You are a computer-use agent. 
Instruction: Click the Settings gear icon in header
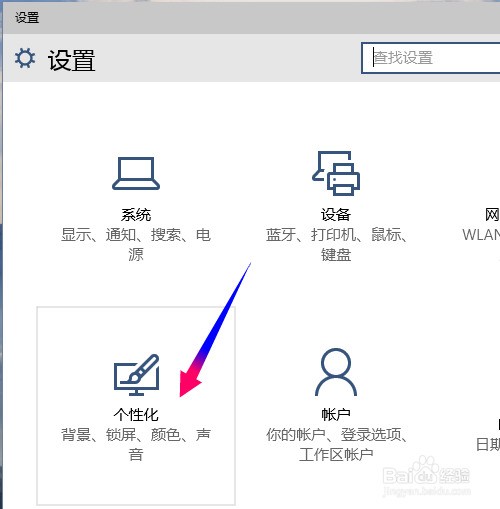tap(25, 58)
